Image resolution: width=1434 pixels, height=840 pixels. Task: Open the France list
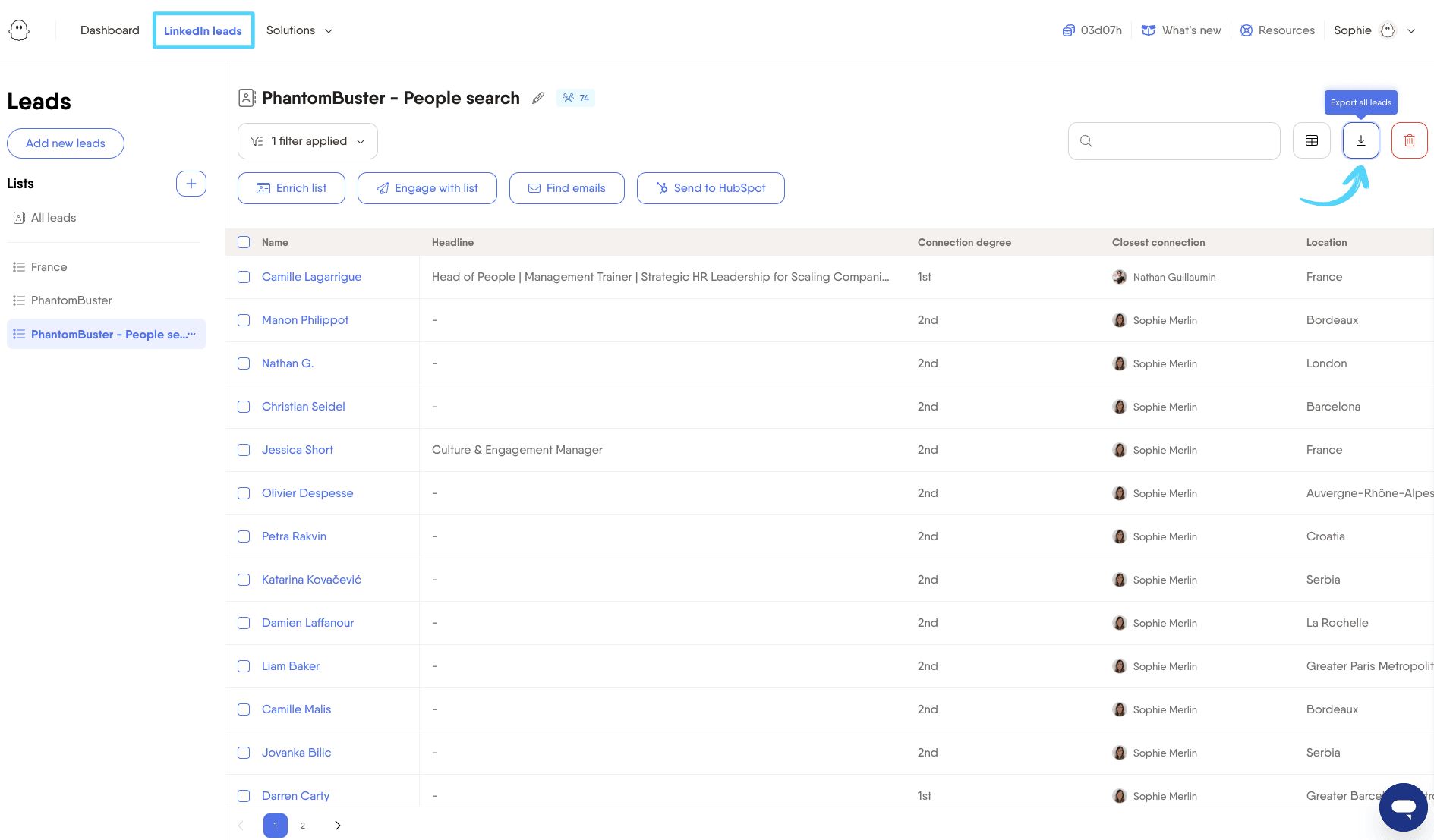click(x=49, y=267)
